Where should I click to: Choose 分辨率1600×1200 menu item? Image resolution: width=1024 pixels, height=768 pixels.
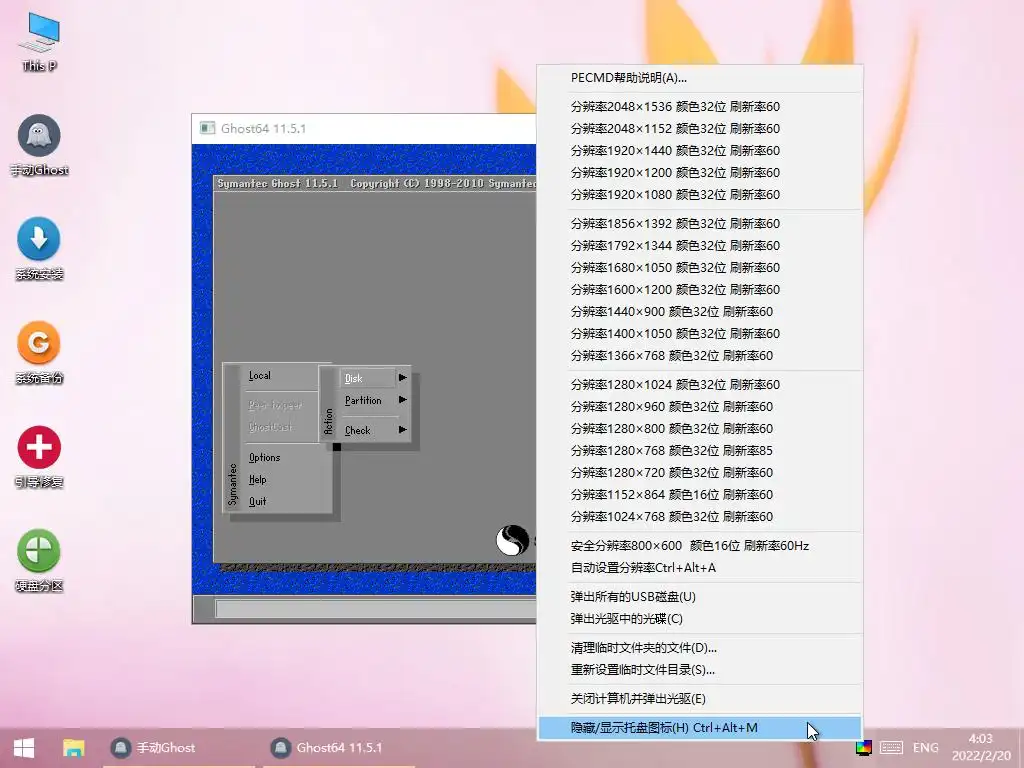pos(699,289)
